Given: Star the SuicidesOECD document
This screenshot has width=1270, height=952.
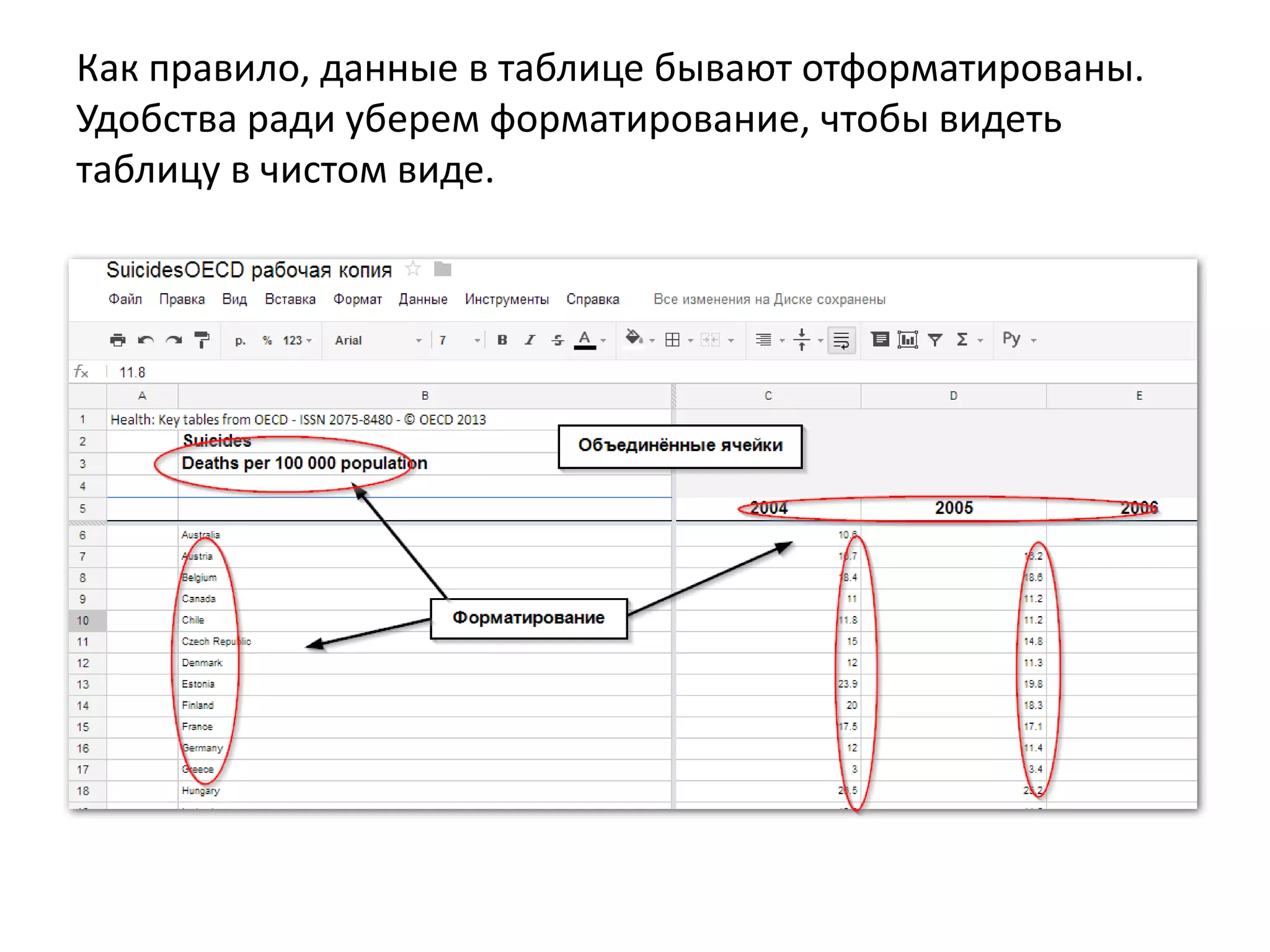Looking at the screenshot, I should coord(413,269).
